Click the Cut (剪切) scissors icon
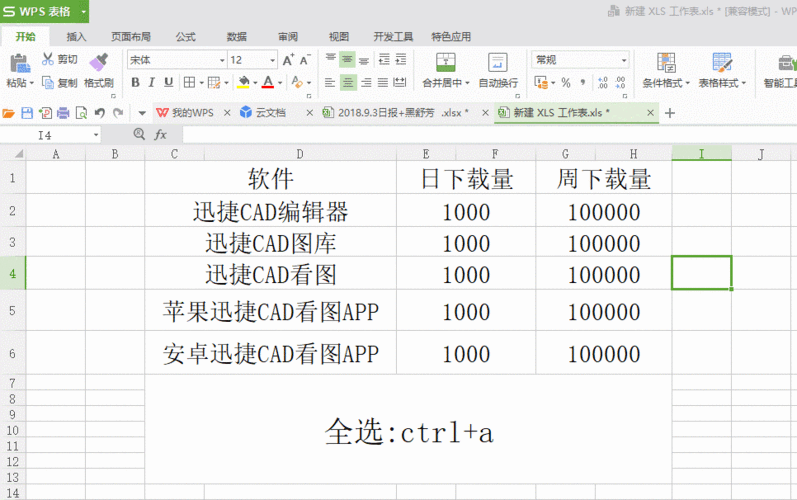The width and height of the screenshot is (797, 500). pyautogui.click(x=47, y=59)
